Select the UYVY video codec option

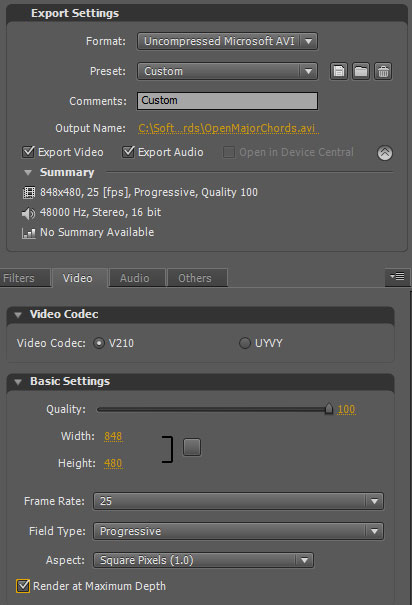[x=245, y=343]
